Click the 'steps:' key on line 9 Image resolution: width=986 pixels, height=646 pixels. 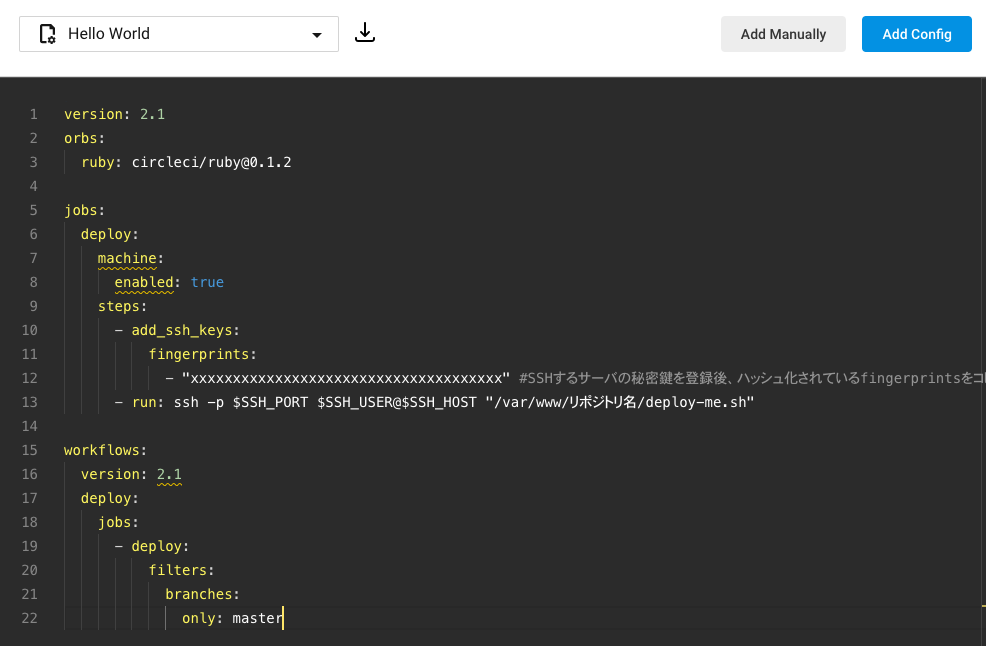(122, 306)
